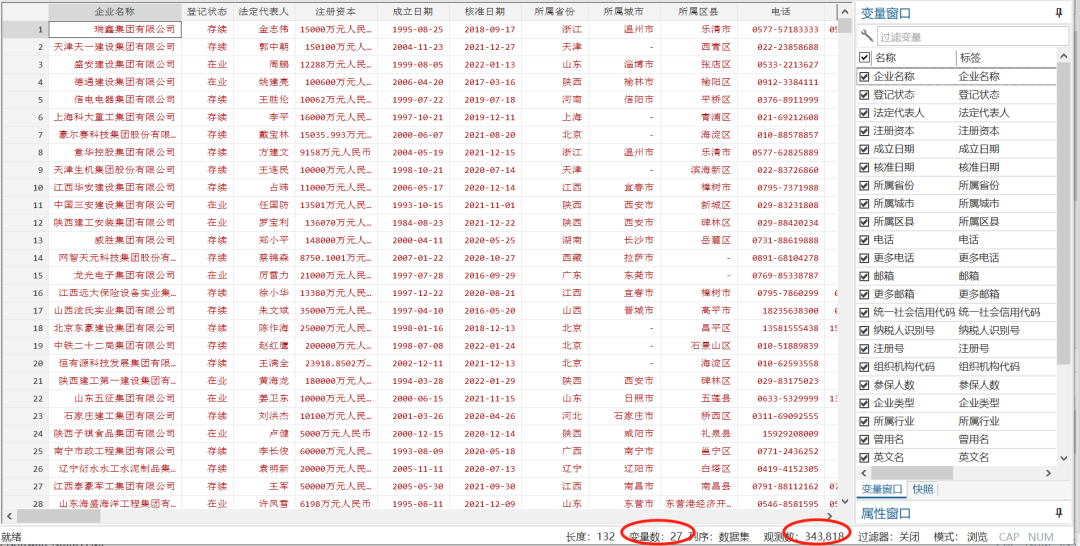The height and width of the screenshot is (546, 1080).
Task: Uncheck the 所属省份 variable checkbox
Action: click(x=864, y=185)
